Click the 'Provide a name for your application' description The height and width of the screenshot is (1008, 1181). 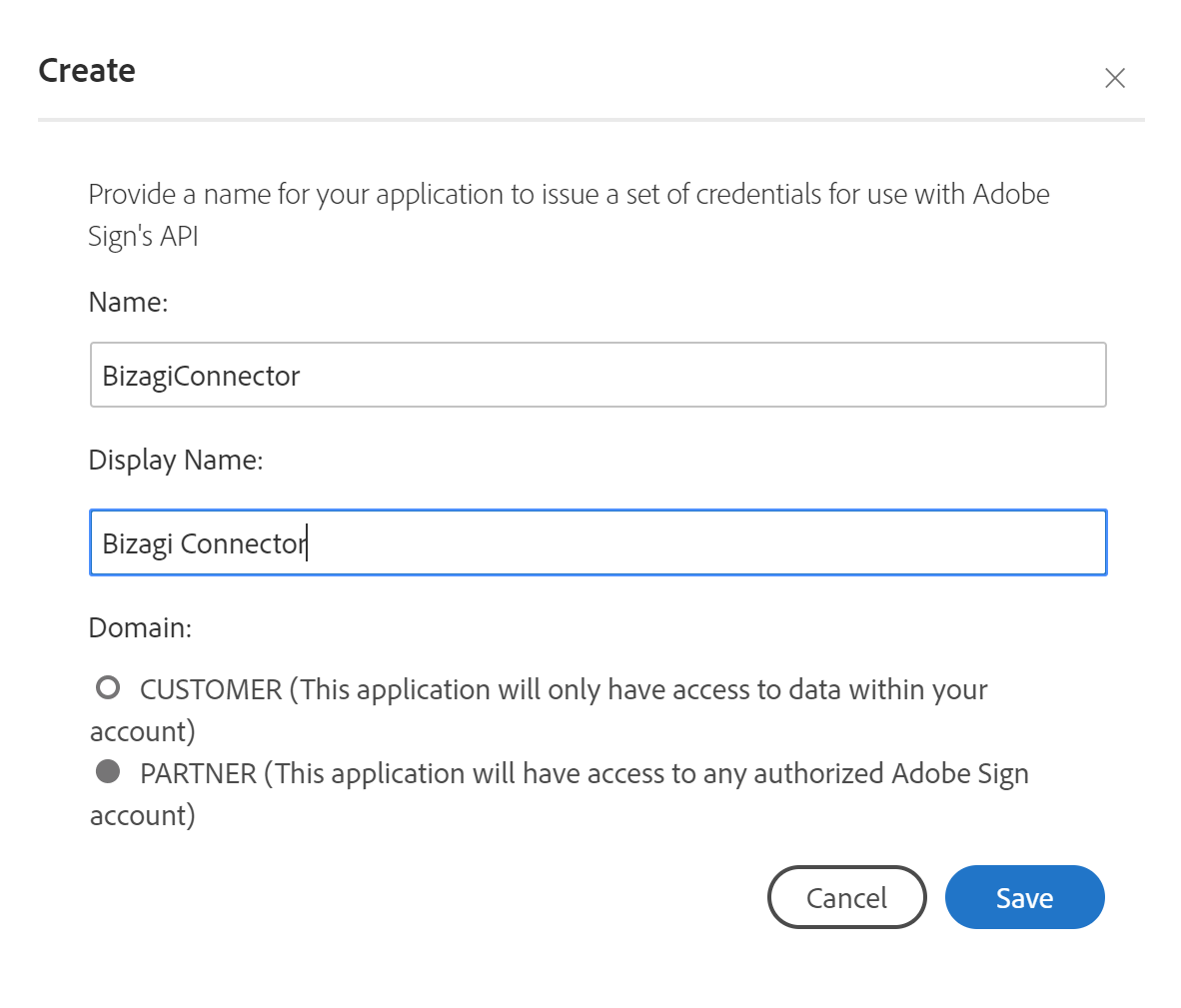coord(569,215)
